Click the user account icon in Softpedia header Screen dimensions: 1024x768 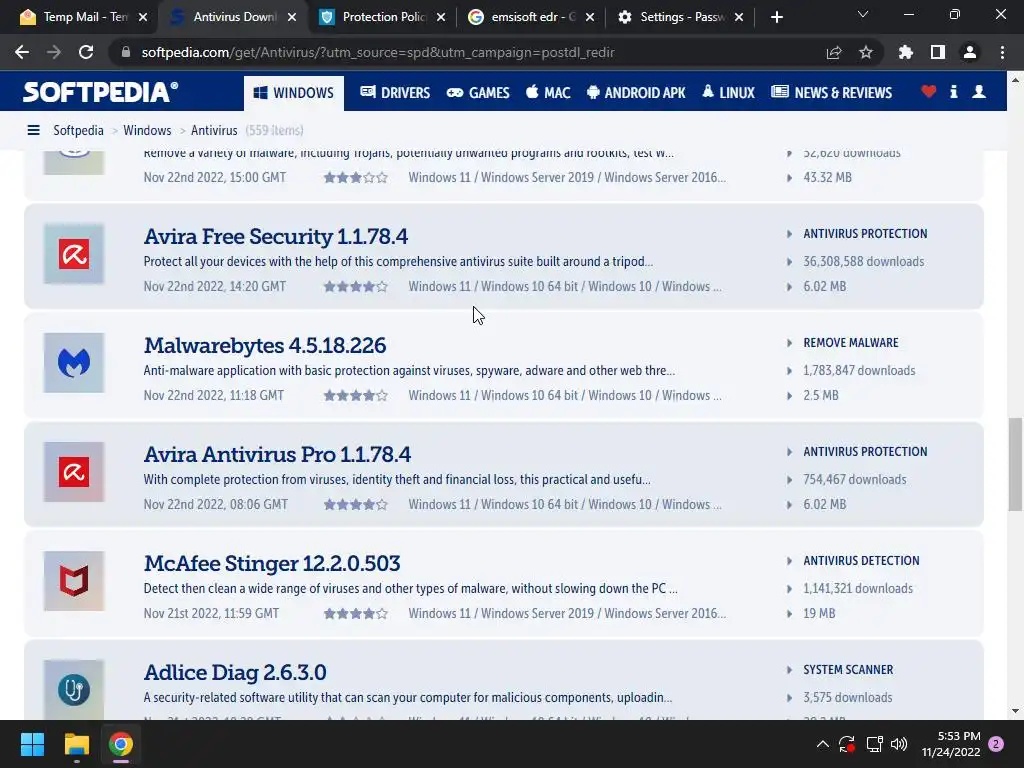pyautogui.click(x=979, y=91)
